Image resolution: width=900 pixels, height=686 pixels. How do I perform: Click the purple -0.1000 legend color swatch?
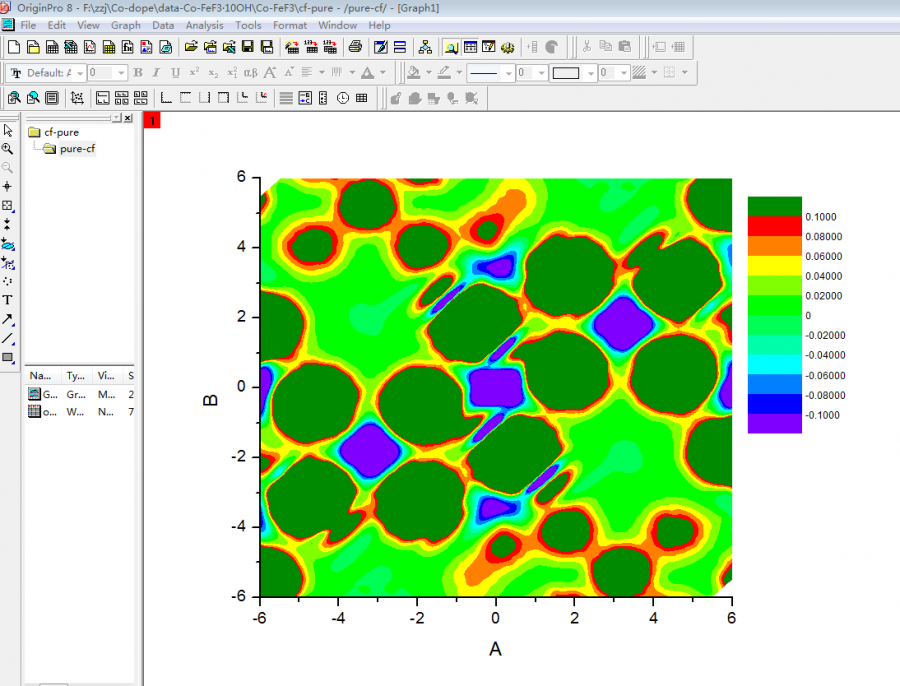pos(774,423)
